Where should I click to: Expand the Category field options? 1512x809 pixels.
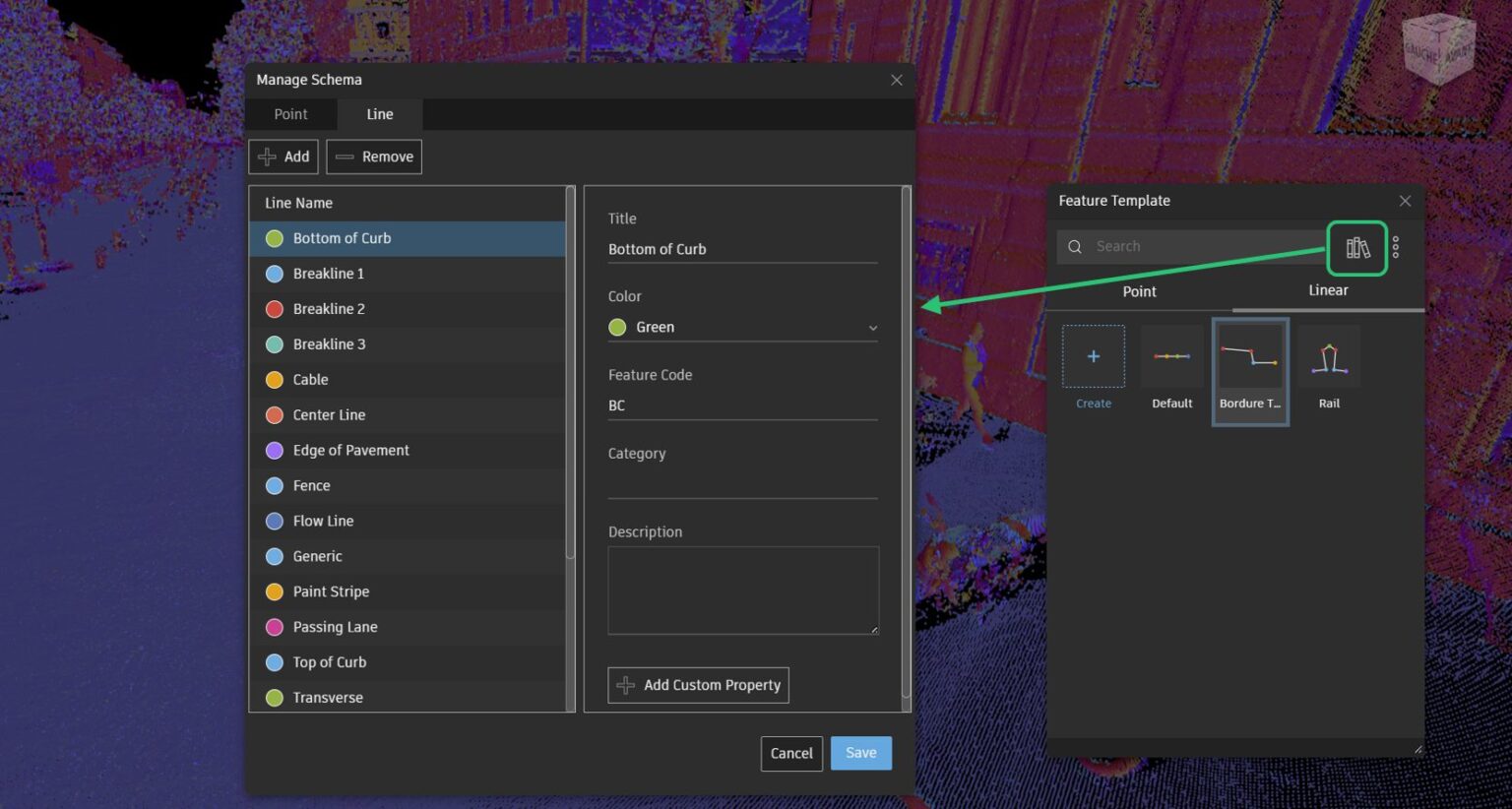[x=742, y=483]
